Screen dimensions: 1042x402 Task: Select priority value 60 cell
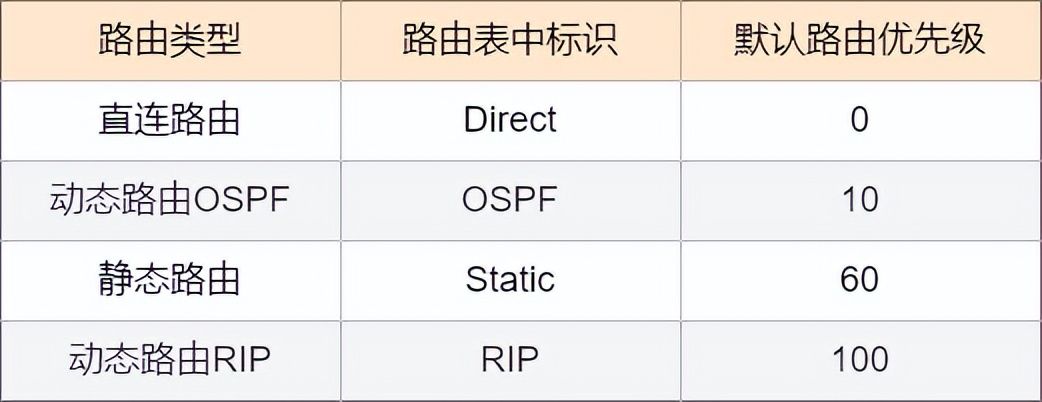coord(859,279)
